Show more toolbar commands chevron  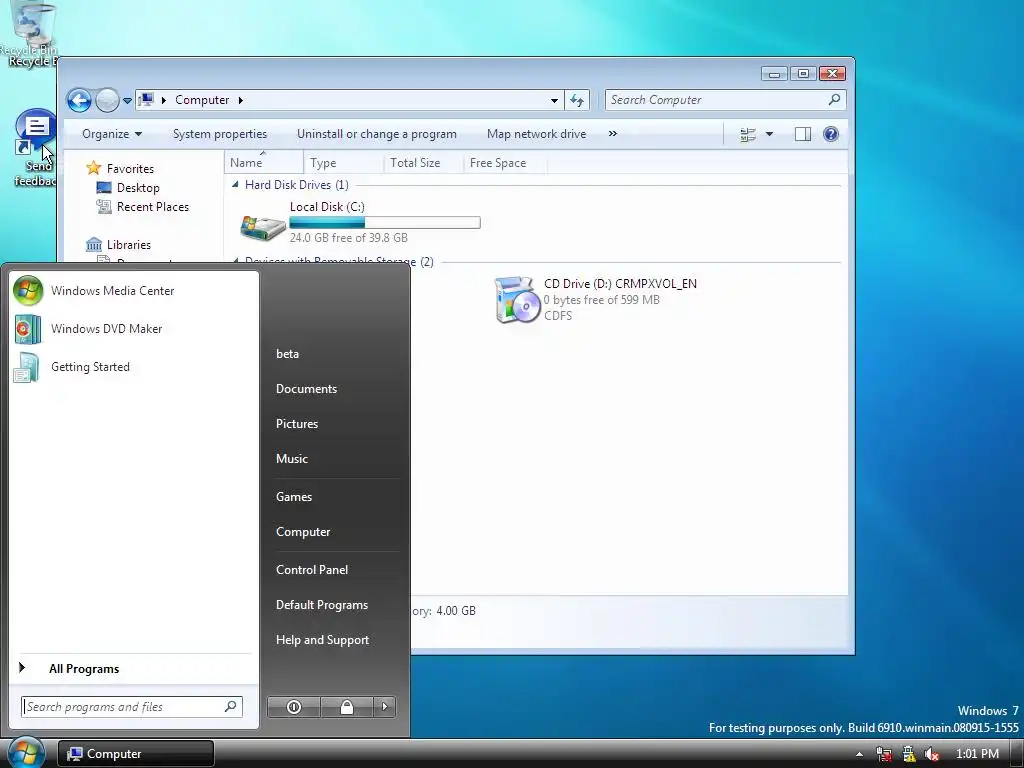tap(613, 134)
